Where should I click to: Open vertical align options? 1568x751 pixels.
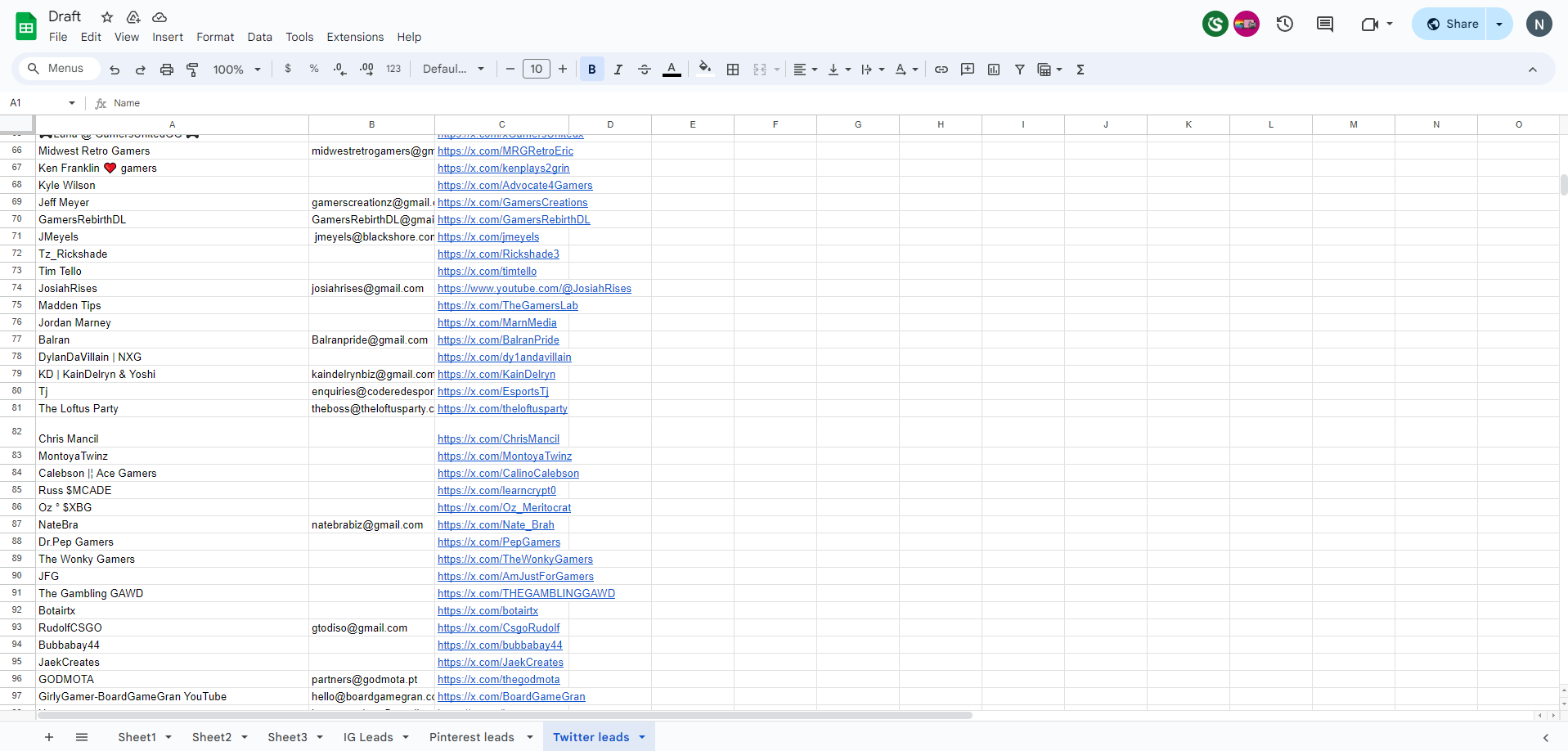tap(839, 70)
